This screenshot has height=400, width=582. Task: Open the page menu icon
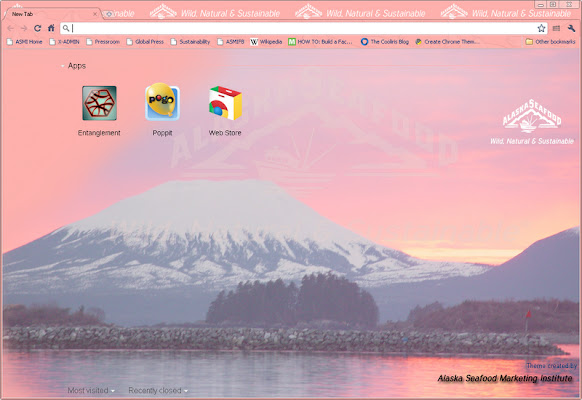[x=556, y=28]
